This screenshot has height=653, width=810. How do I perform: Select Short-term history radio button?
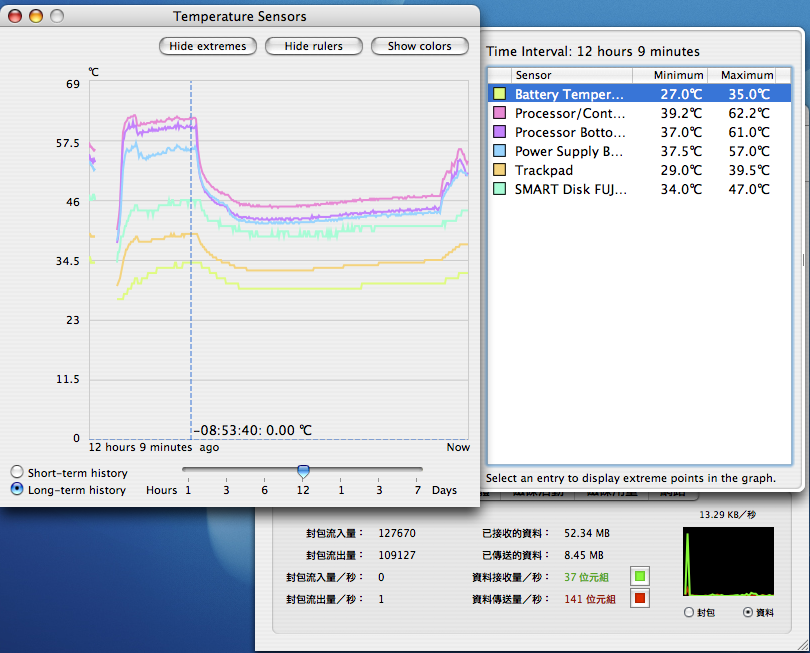[x=17, y=472]
